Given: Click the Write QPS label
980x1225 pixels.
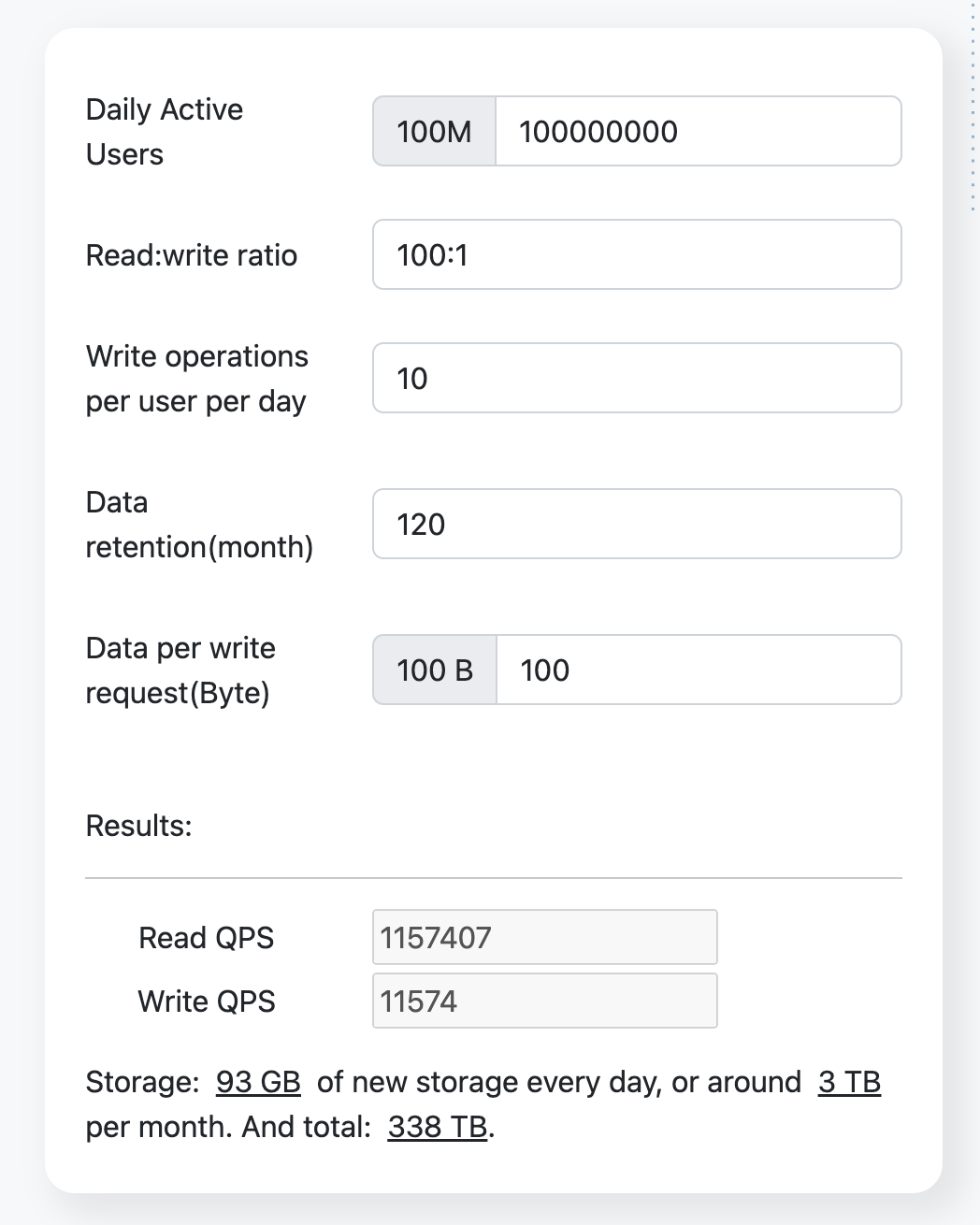Looking at the screenshot, I should pos(207,1002).
